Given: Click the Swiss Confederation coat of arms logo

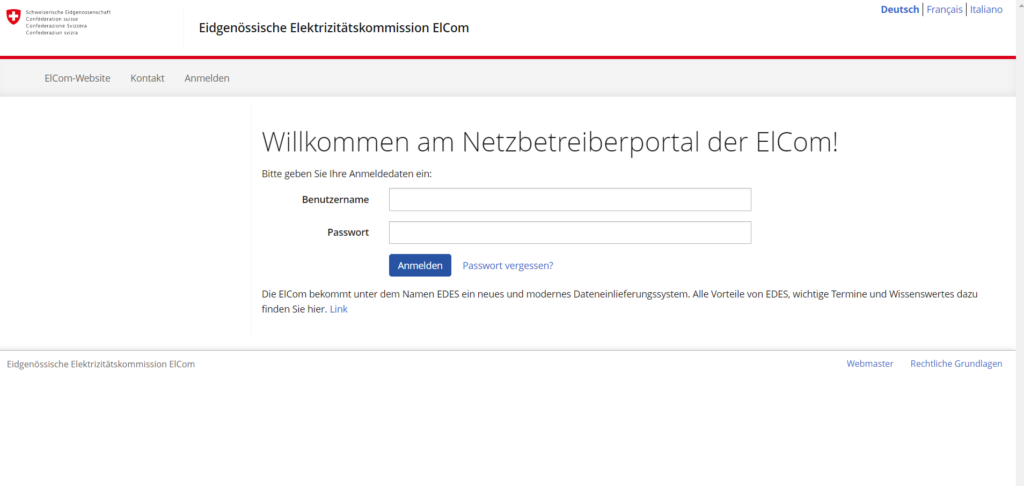Looking at the screenshot, I should (x=13, y=18).
